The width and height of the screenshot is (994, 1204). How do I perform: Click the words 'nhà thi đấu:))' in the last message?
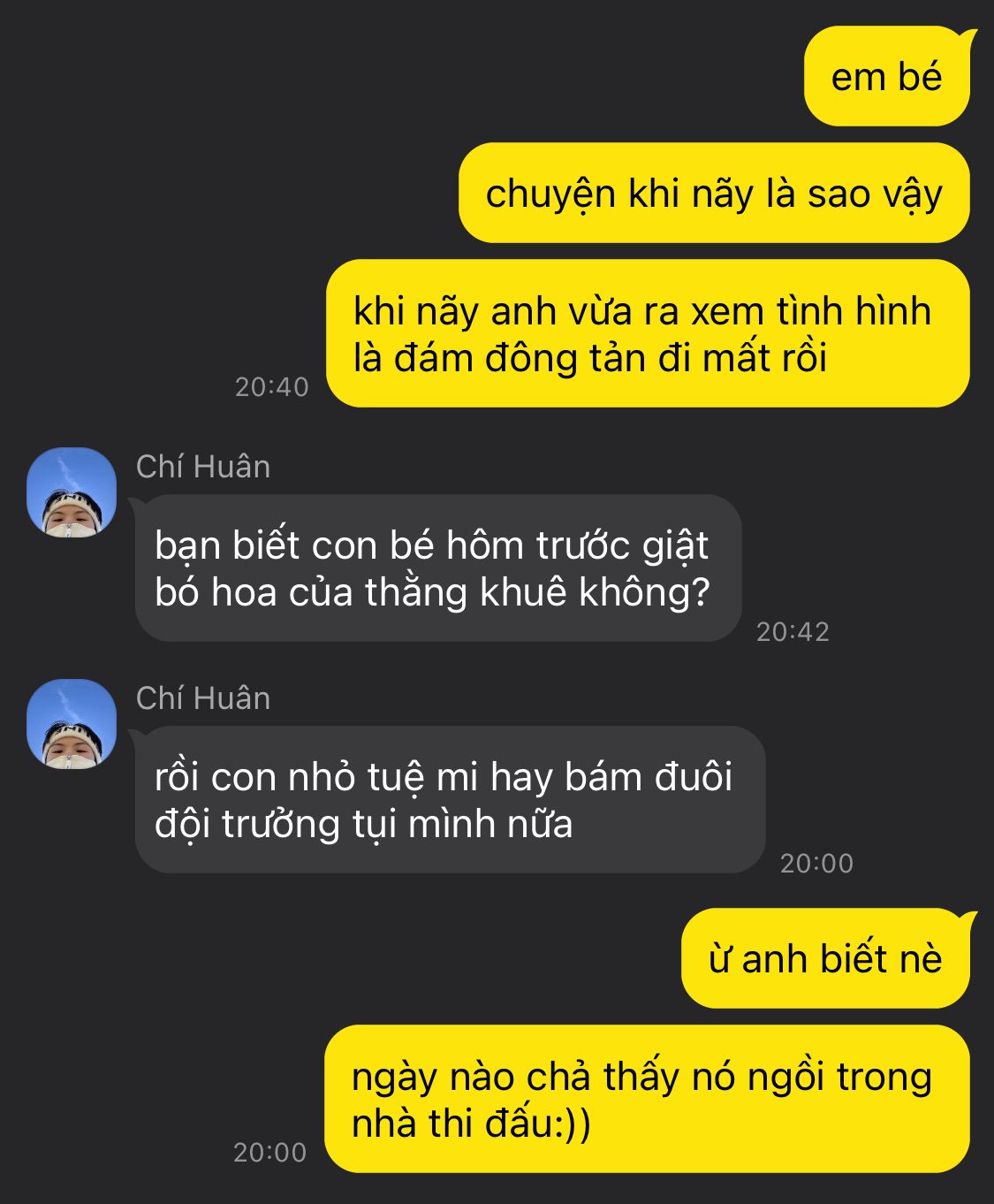[x=472, y=1124]
